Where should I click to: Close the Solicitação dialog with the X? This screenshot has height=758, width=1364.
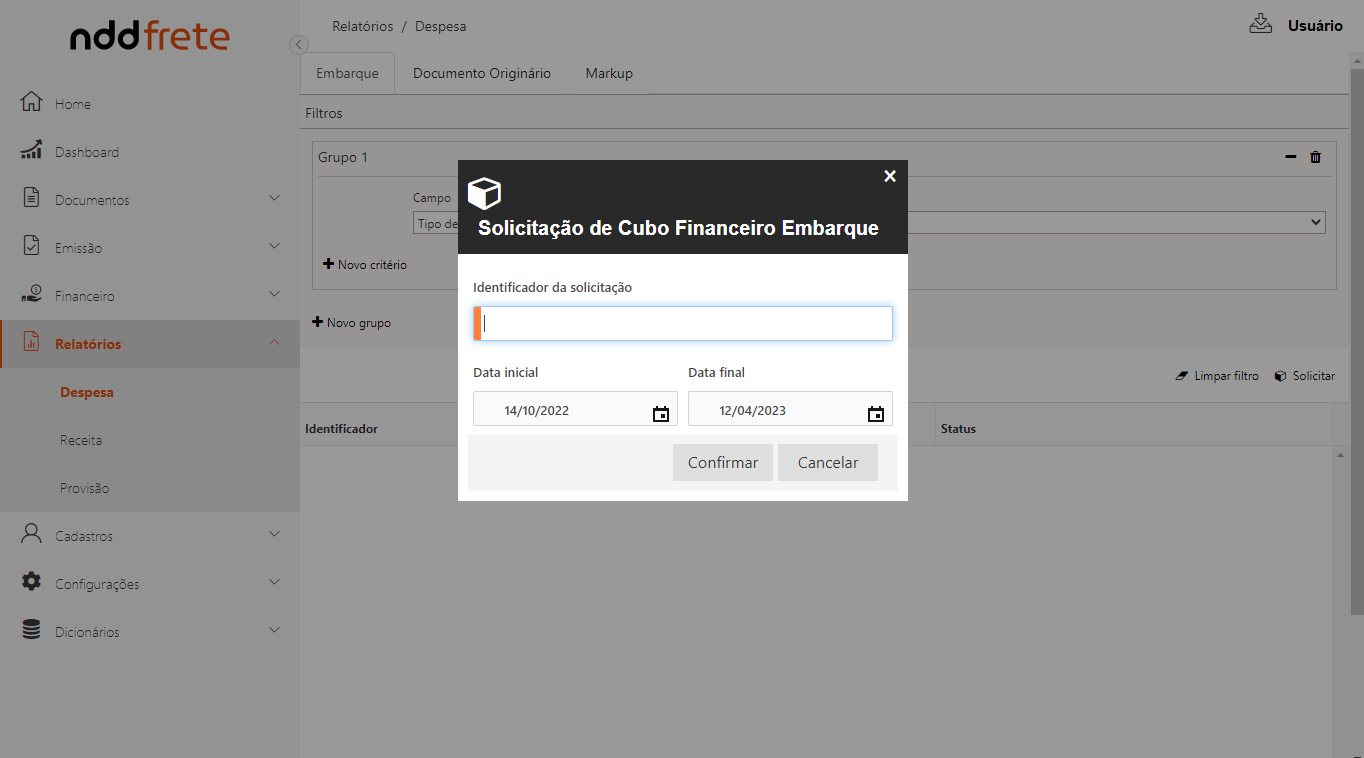point(889,176)
